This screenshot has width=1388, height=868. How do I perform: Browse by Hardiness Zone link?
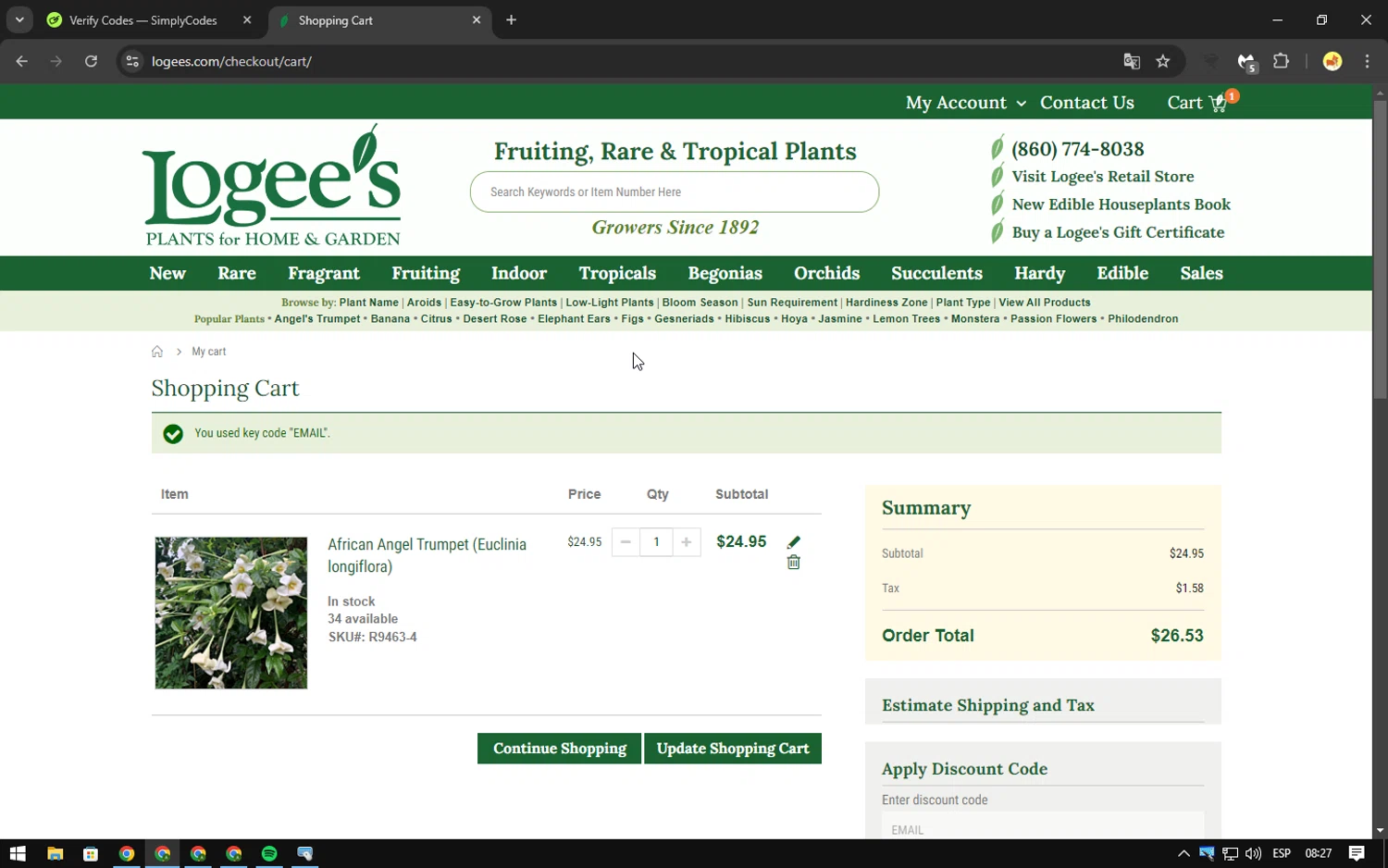886,303
